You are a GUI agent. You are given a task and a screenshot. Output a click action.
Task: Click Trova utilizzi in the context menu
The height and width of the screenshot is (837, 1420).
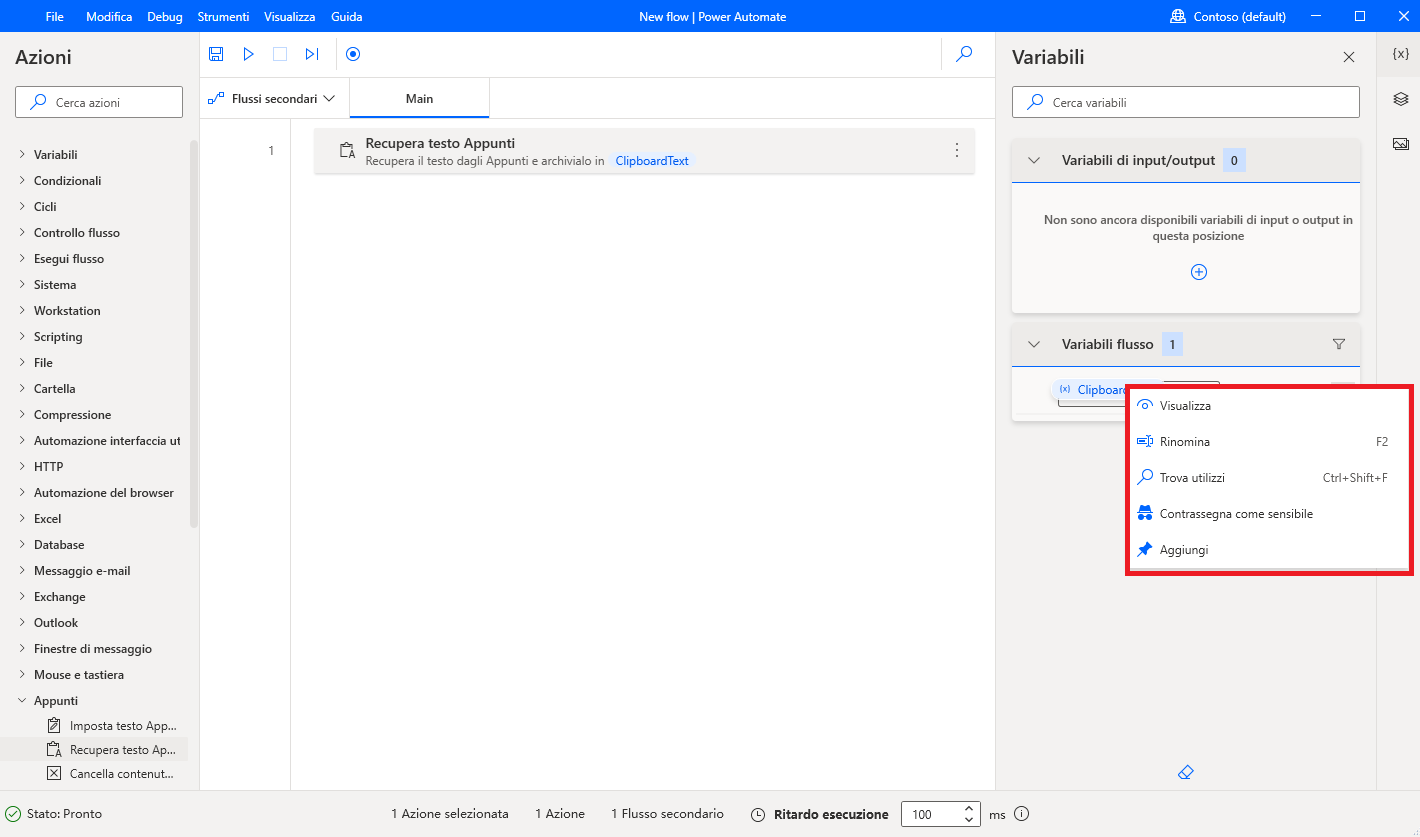point(1191,477)
